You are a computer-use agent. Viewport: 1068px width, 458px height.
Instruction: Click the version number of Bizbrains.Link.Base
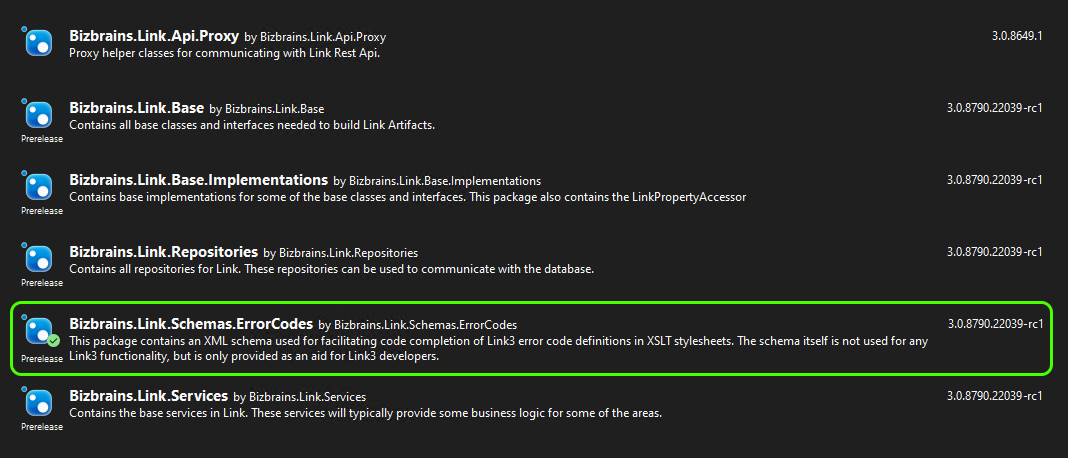click(x=994, y=108)
